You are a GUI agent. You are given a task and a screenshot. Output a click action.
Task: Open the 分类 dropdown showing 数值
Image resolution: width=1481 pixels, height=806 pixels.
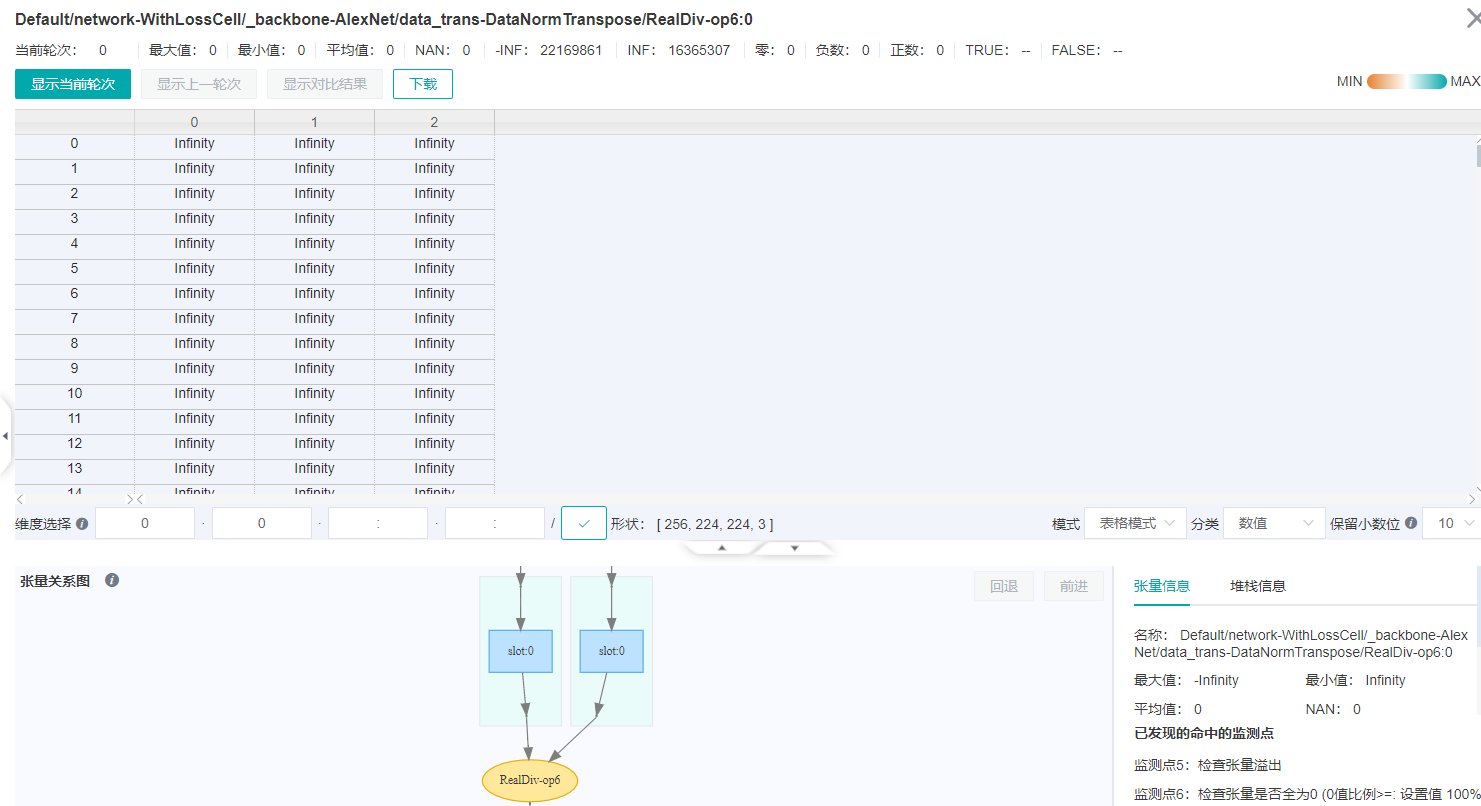pos(1274,523)
